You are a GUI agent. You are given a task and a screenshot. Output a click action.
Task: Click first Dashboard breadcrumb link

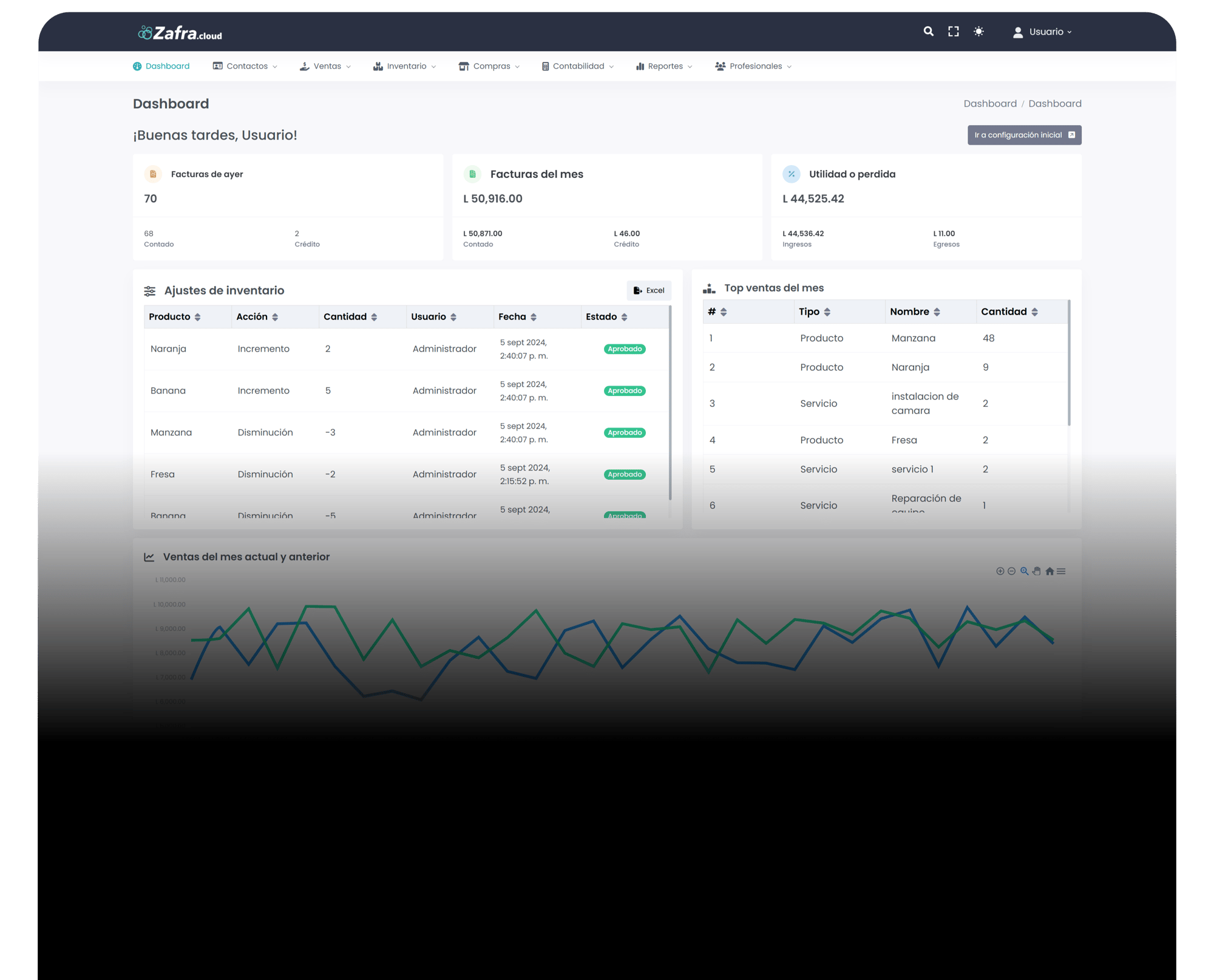(x=989, y=103)
